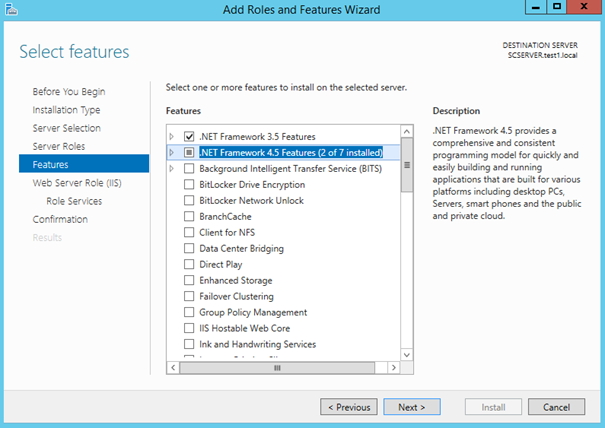Close the Add Roles and Features Wizard
Screen dimensions: 605x428
tap(584, 7)
